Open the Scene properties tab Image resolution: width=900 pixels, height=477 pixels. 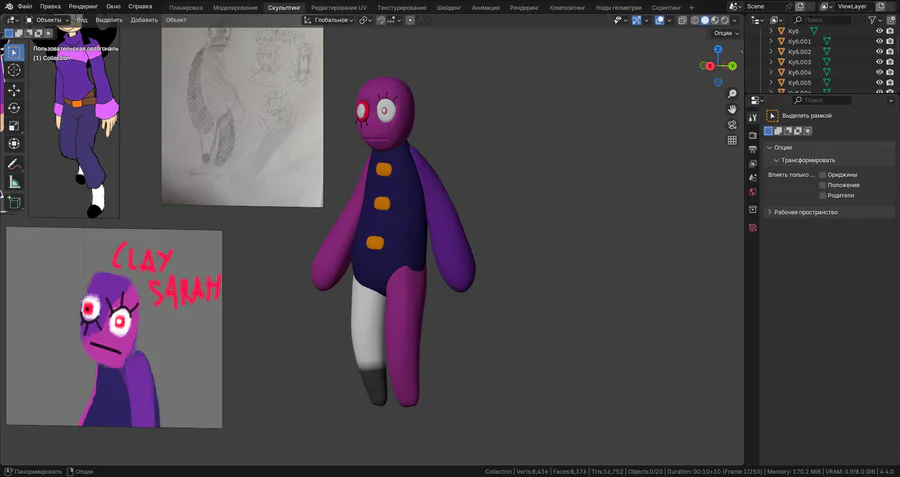point(753,178)
